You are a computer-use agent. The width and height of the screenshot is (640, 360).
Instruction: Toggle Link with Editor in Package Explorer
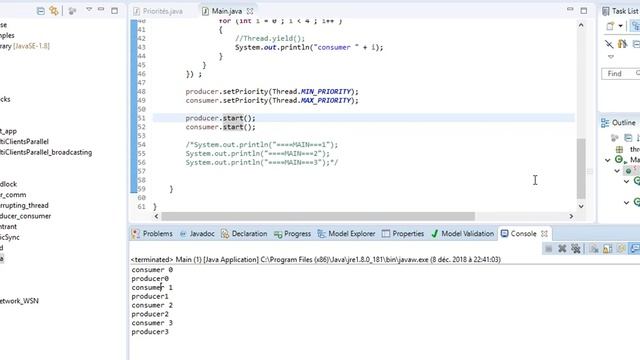(x=54, y=11)
